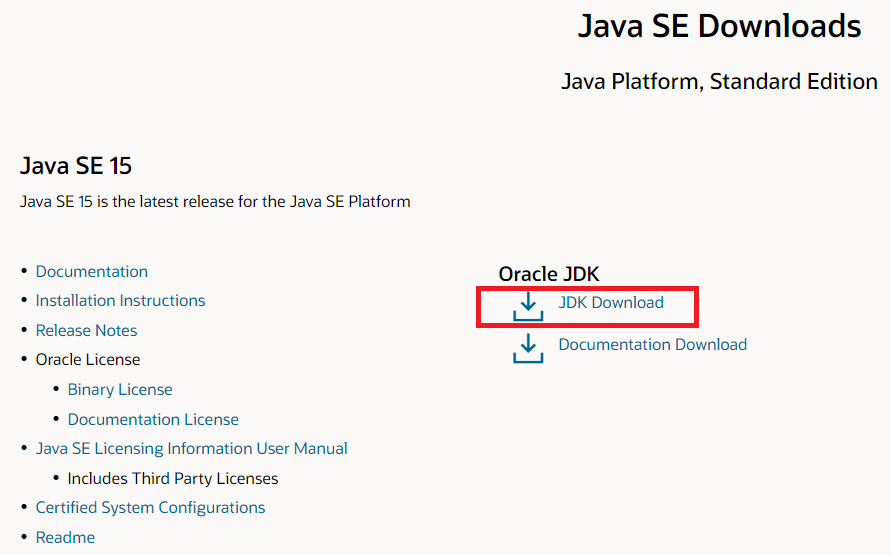Click the Java SE 15 heading
The height and width of the screenshot is (555, 891).
[x=76, y=166]
